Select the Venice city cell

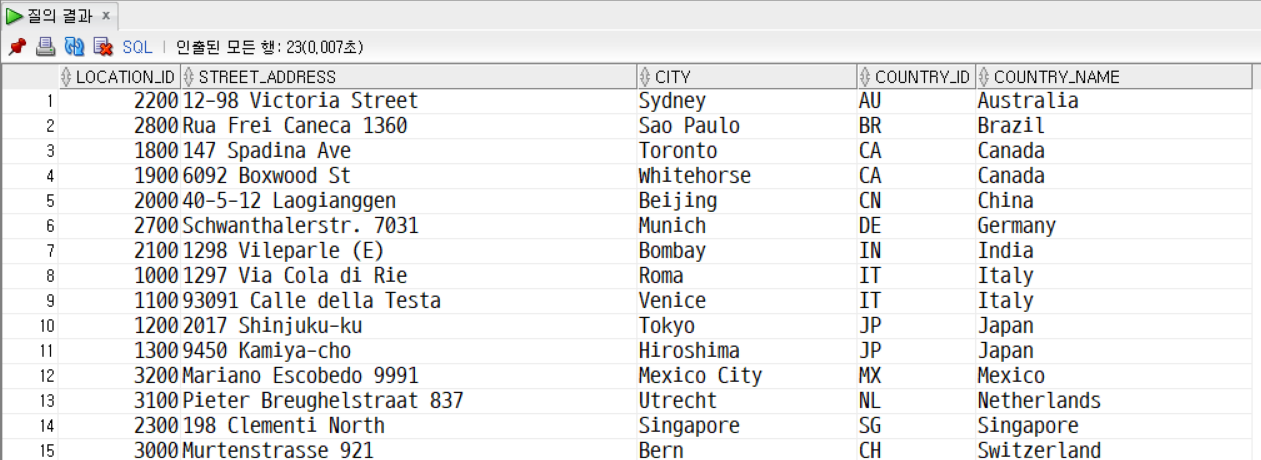[747, 301]
